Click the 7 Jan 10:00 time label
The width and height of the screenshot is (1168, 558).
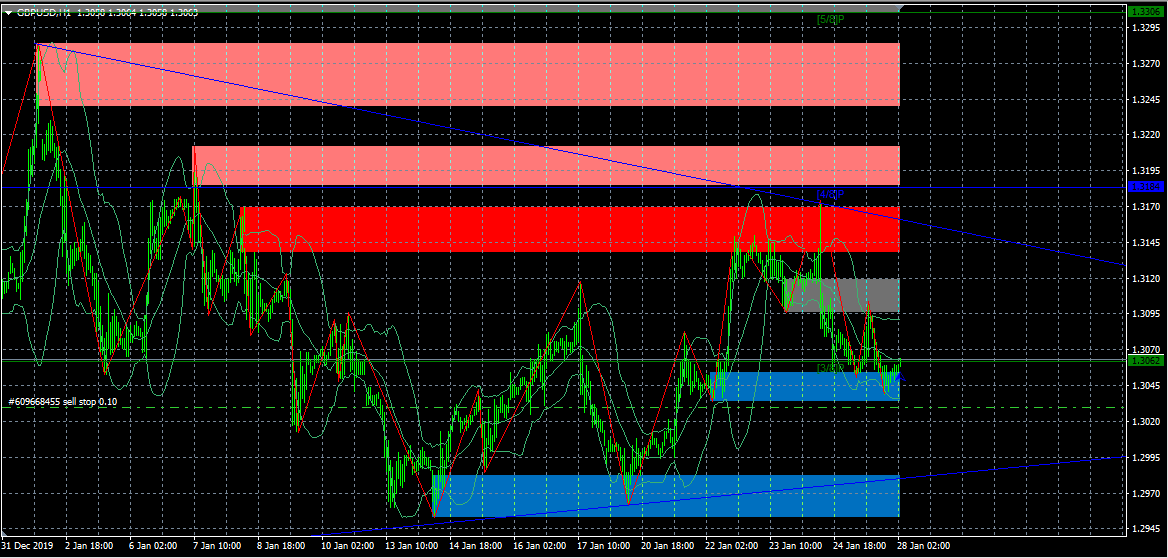tap(217, 545)
